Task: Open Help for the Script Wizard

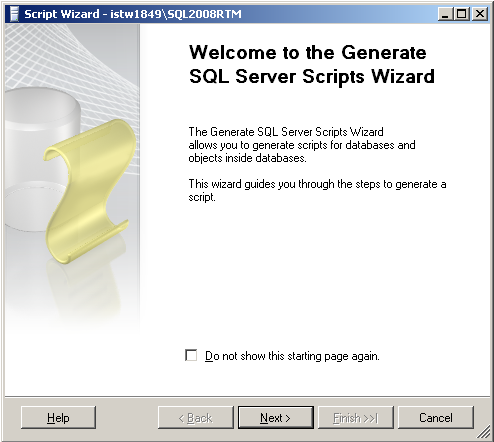Action: (x=58, y=417)
